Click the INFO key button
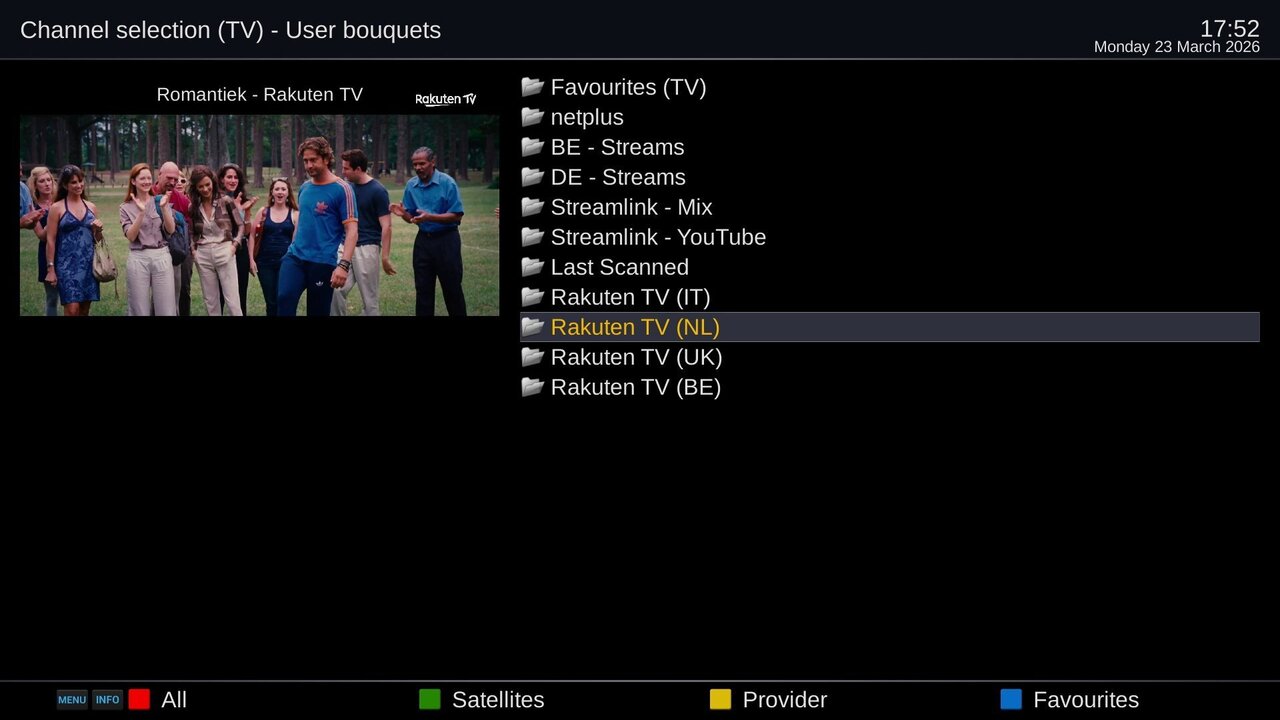Screen dimensions: 1280x720 point(107,700)
